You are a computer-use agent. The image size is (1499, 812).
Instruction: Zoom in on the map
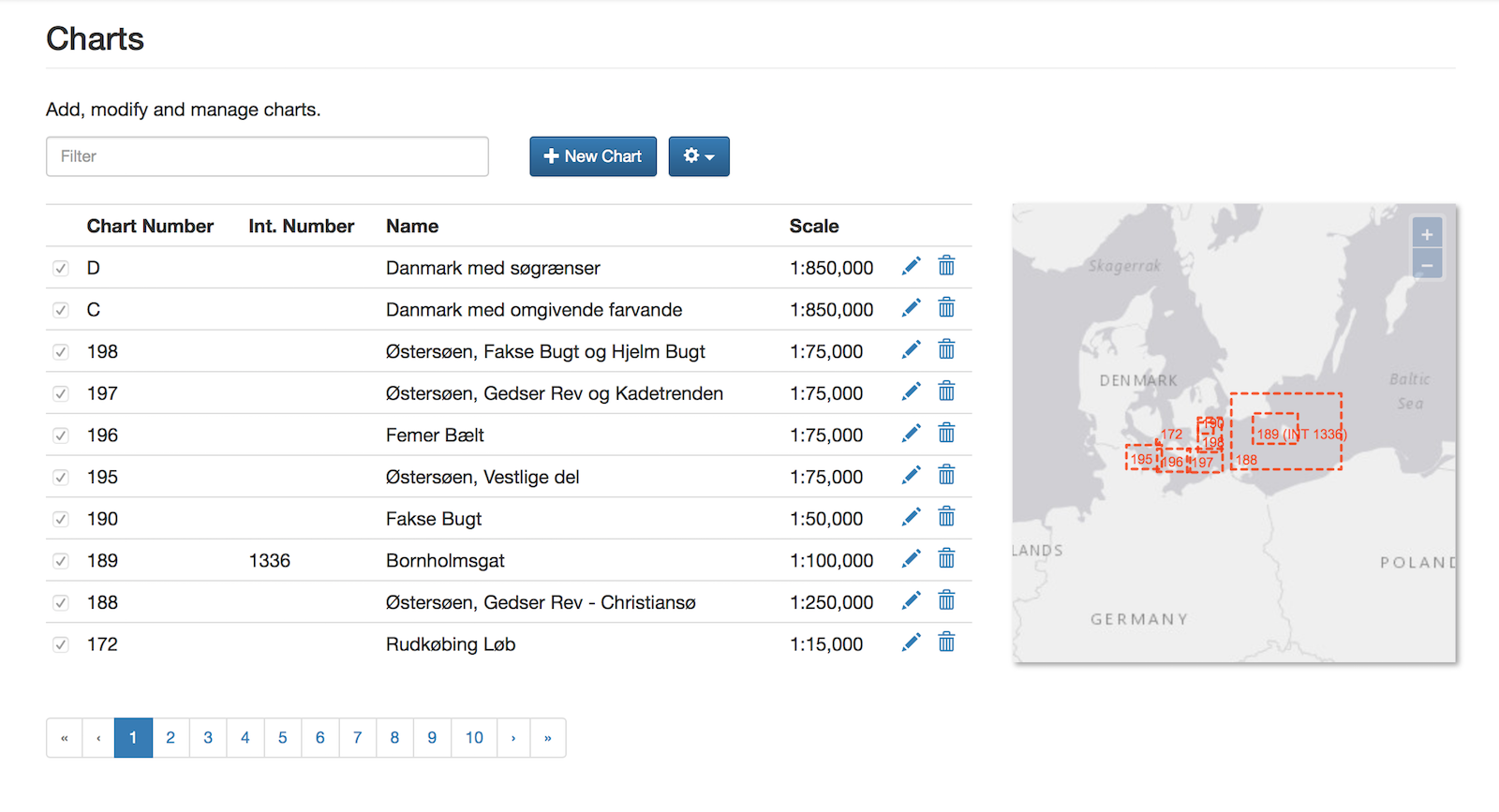(1427, 234)
